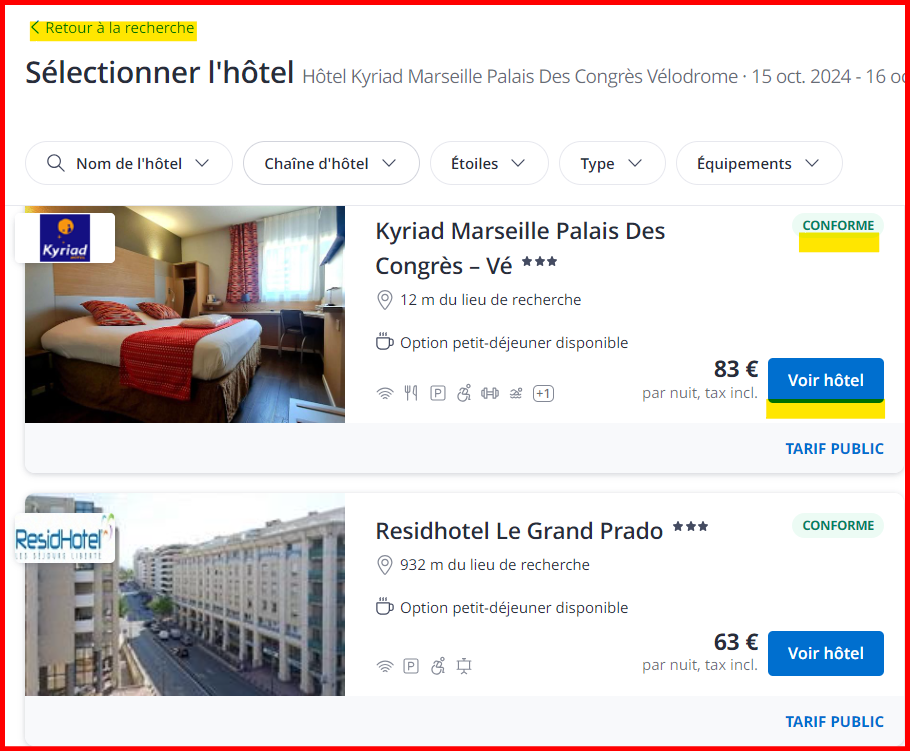Click Residhotel's Option petit-déjeuner disponible text
Viewport: 910px width, 751px height.
(x=514, y=608)
